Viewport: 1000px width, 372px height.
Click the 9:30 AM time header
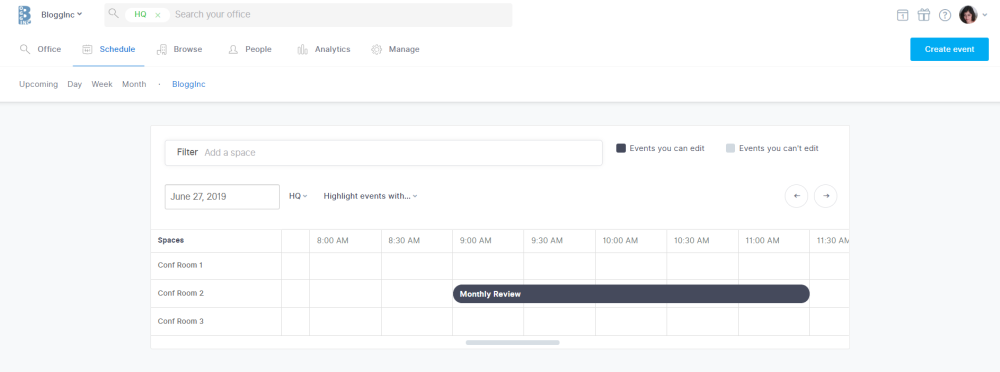[x=547, y=241]
